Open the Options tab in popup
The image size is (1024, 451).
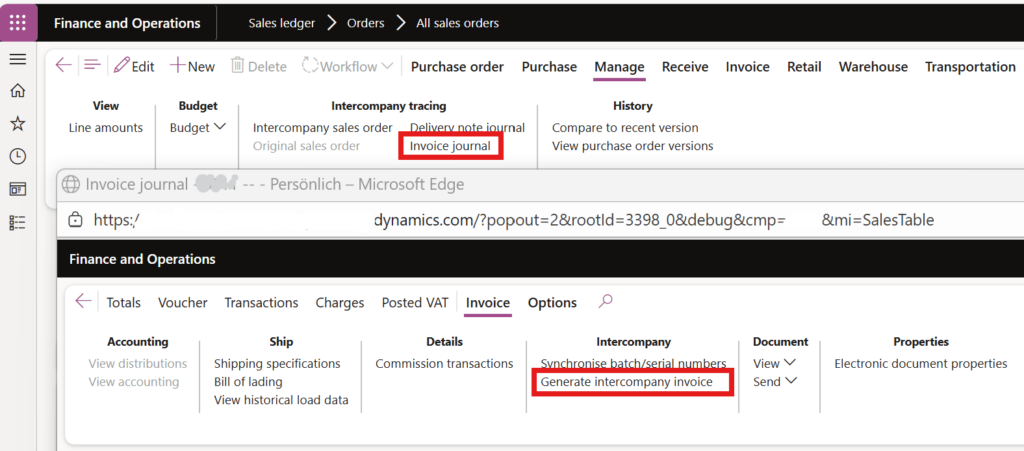tap(552, 303)
